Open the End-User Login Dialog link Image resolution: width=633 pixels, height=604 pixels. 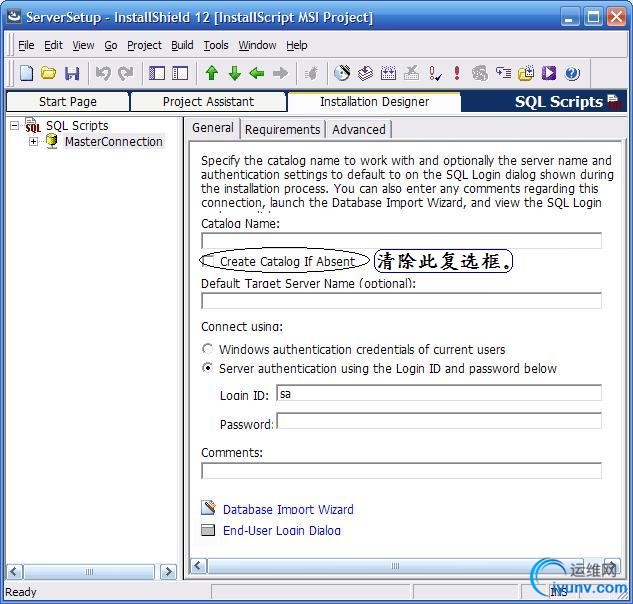tap(282, 531)
